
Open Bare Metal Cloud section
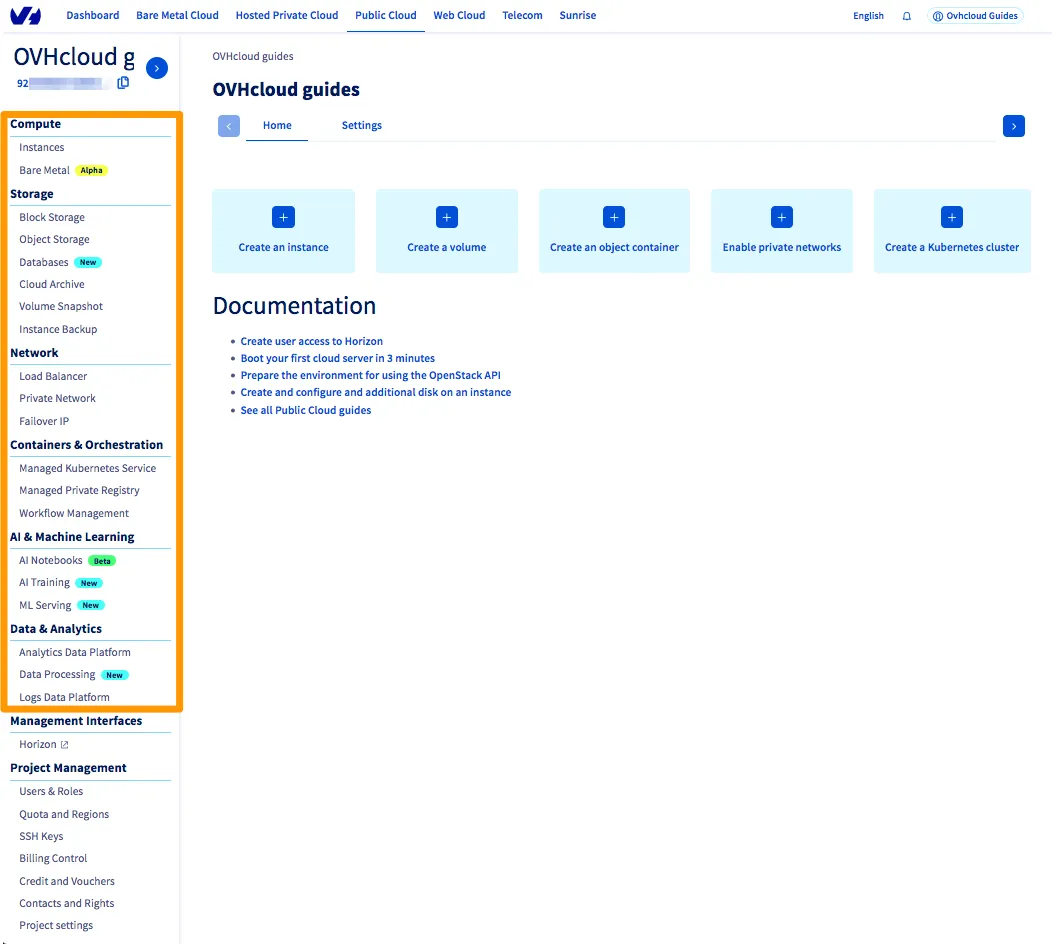(x=177, y=15)
